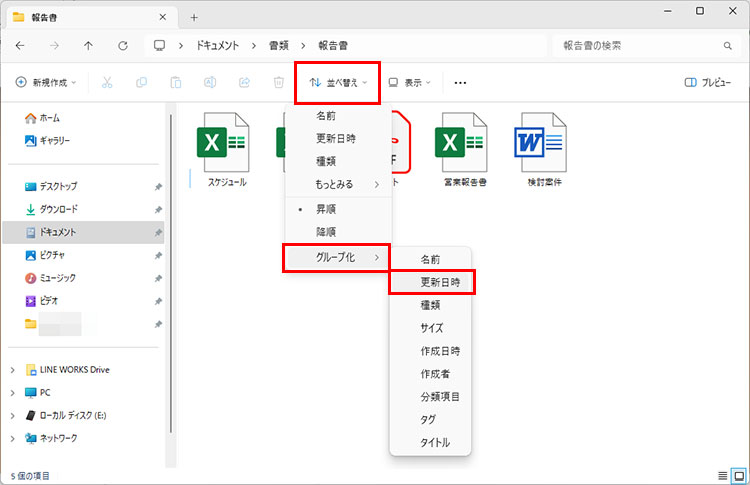
Task: Open a new tab with plus button
Action: click(x=194, y=17)
